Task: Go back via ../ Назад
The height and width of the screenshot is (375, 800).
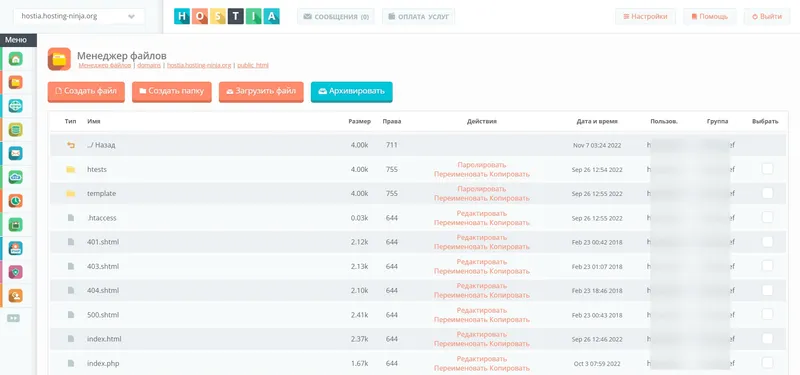Action: [101, 145]
